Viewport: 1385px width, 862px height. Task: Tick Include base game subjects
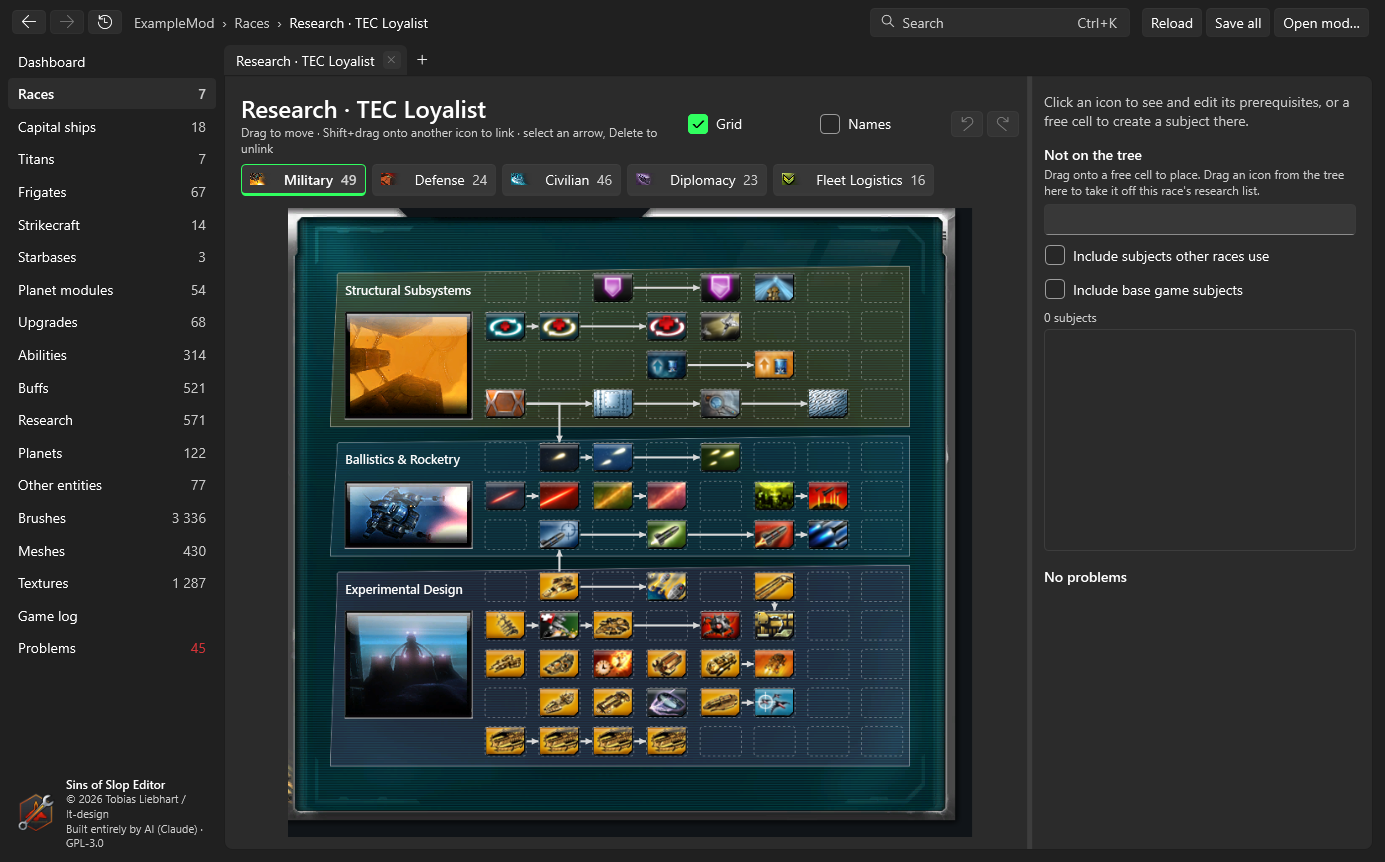1054,290
